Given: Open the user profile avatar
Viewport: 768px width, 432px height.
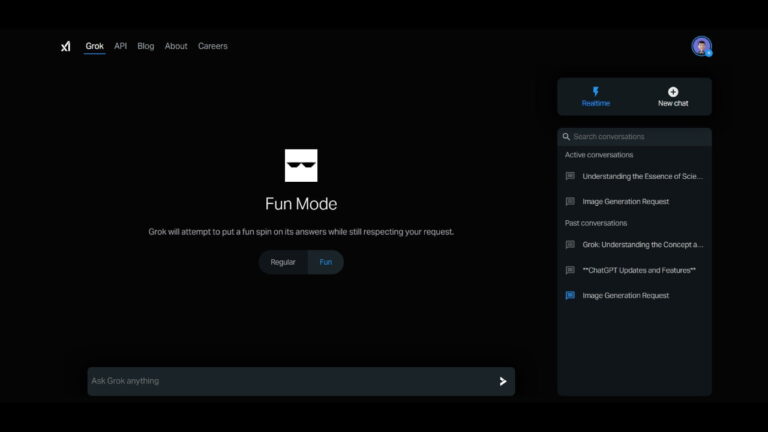Looking at the screenshot, I should [x=701, y=46].
